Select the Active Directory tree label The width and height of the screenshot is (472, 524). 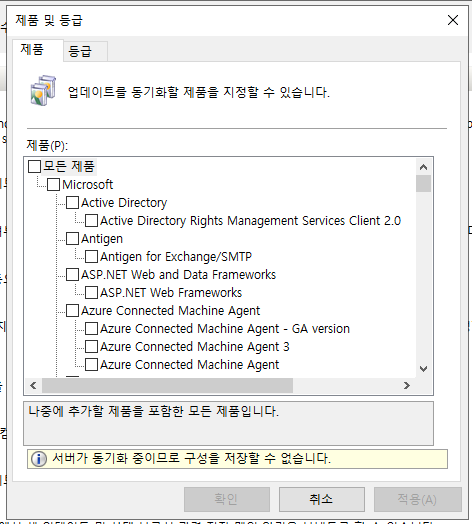[x=124, y=203]
